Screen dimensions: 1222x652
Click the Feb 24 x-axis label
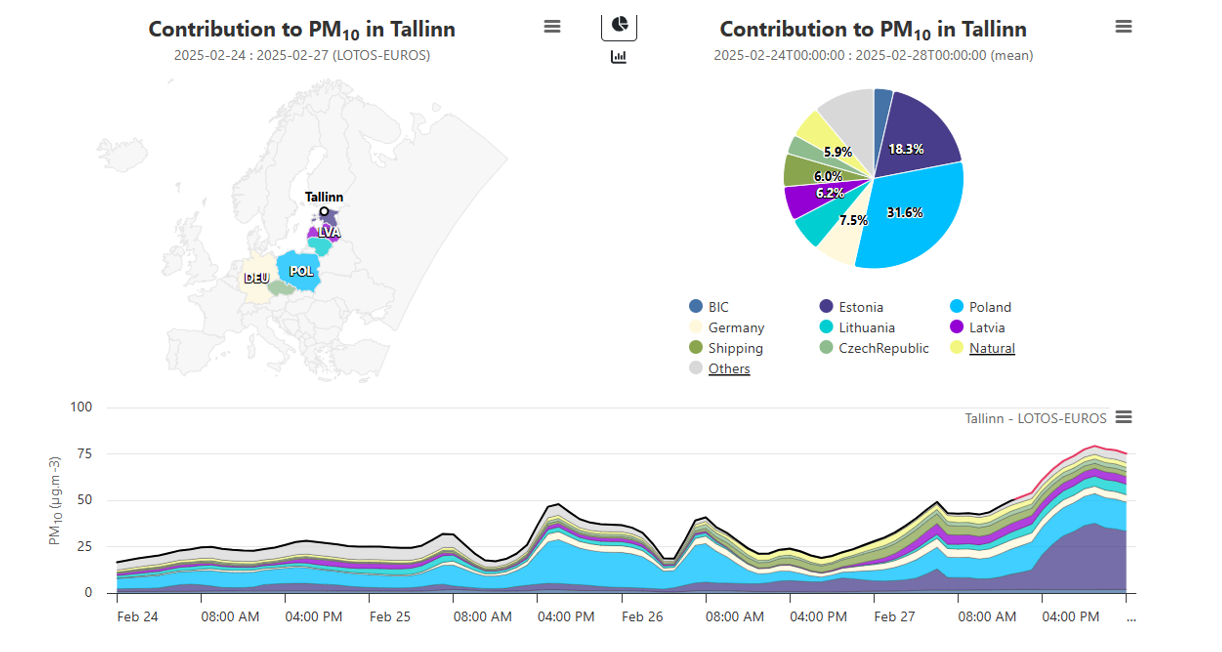point(138,617)
